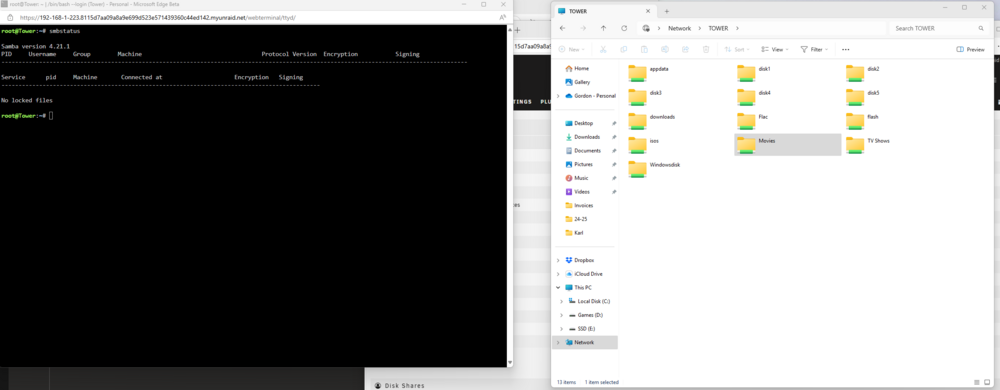Open Music quick access item
The height and width of the screenshot is (390, 1000).
pyautogui.click(x=581, y=178)
